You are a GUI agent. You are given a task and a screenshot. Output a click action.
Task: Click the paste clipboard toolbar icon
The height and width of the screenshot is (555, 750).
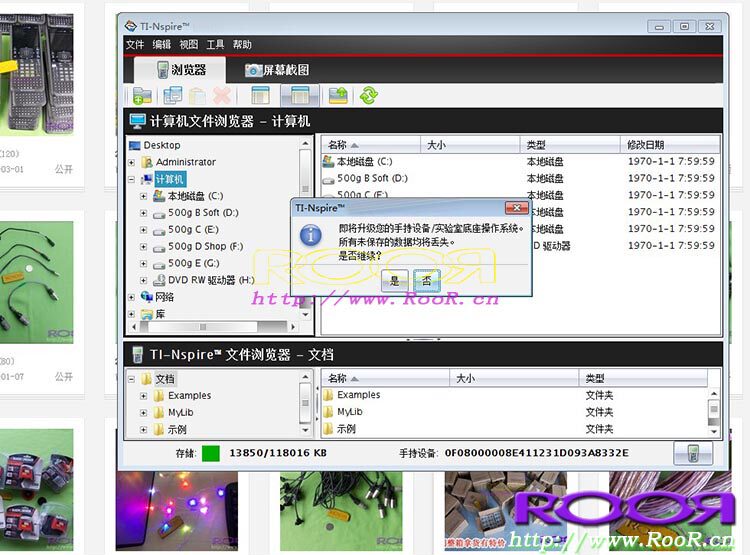coord(197,96)
